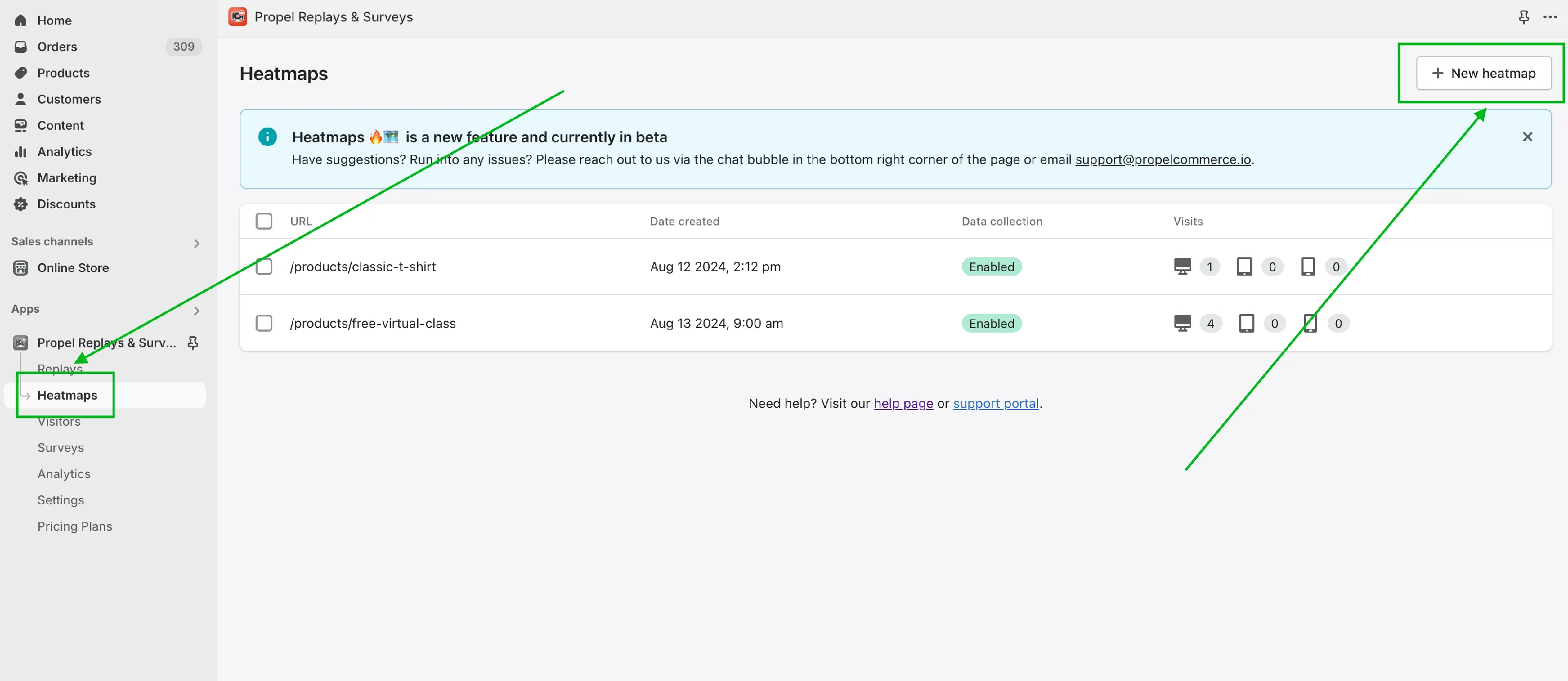This screenshot has height=681, width=1568.
Task: Click tablet visits icon for free-virtual-class
Action: (x=1246, y=323)
